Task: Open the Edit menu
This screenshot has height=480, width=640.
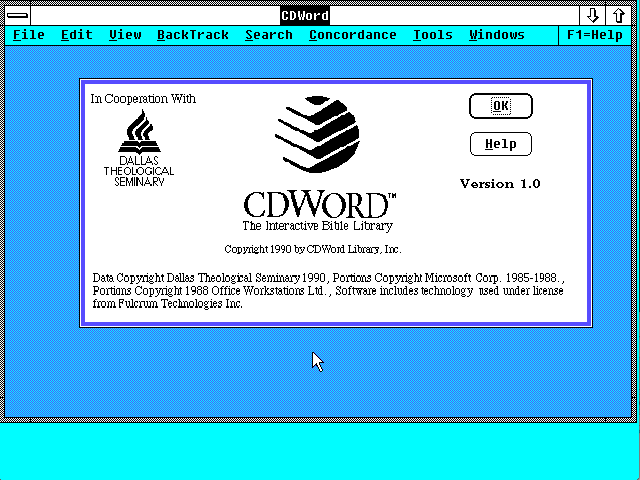Action: 77,35
